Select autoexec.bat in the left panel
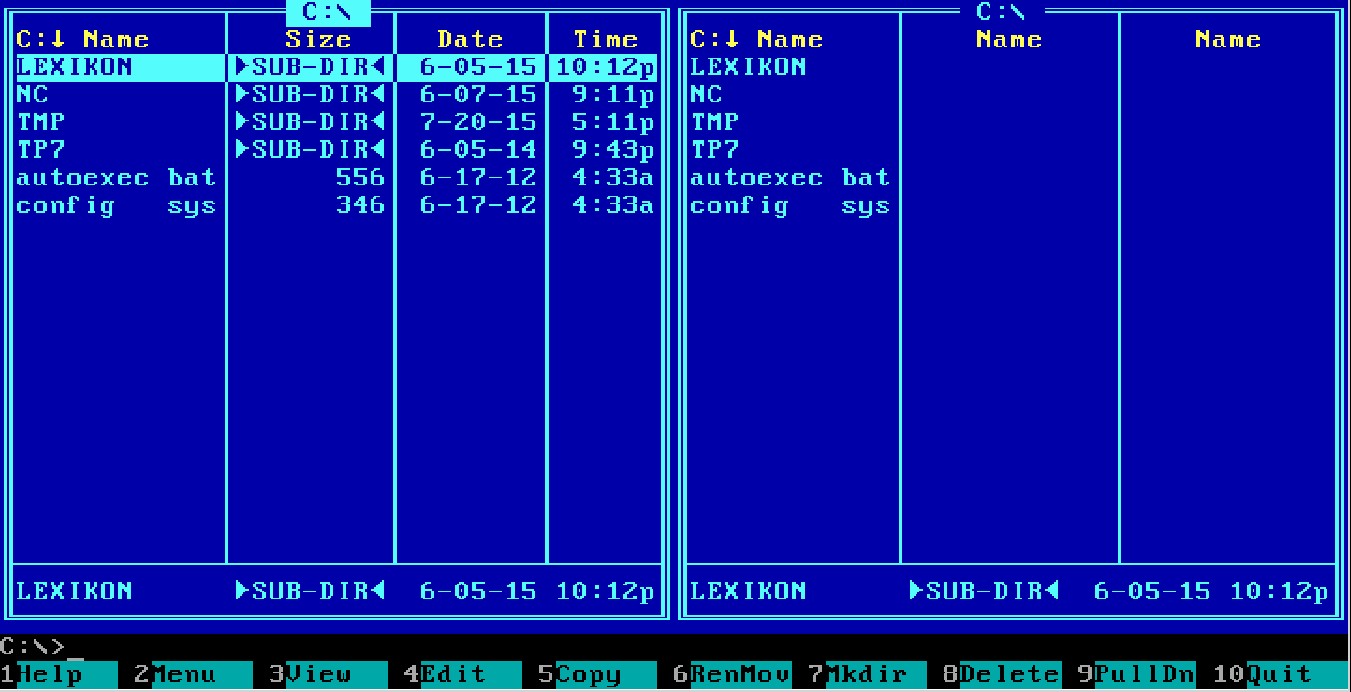Viewport: 1351px width, 692px height. click(x=115, y=178)
